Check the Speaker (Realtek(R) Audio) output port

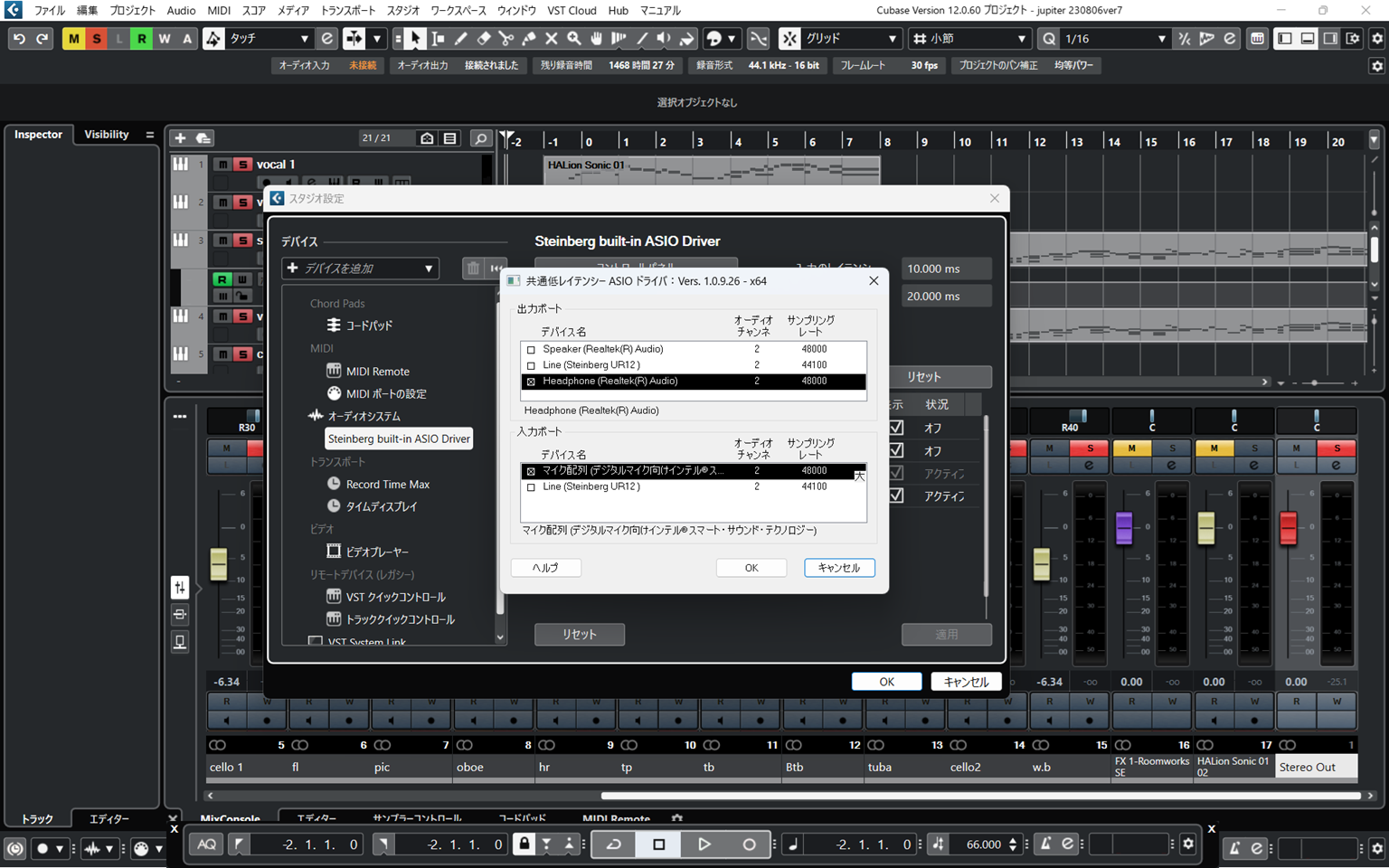coord(531,350)
